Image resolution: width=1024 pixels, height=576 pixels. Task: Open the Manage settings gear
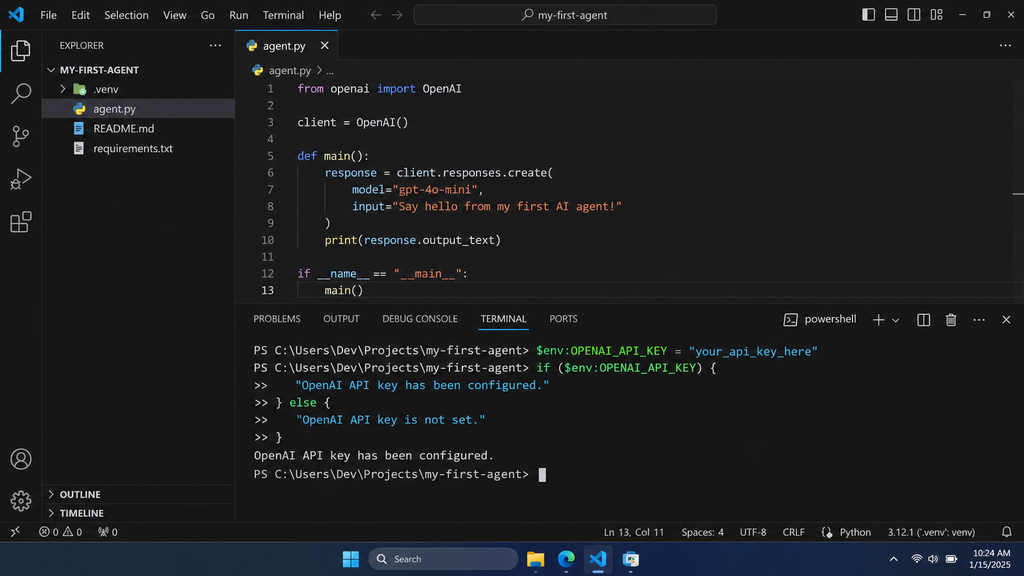coord(20,501)
